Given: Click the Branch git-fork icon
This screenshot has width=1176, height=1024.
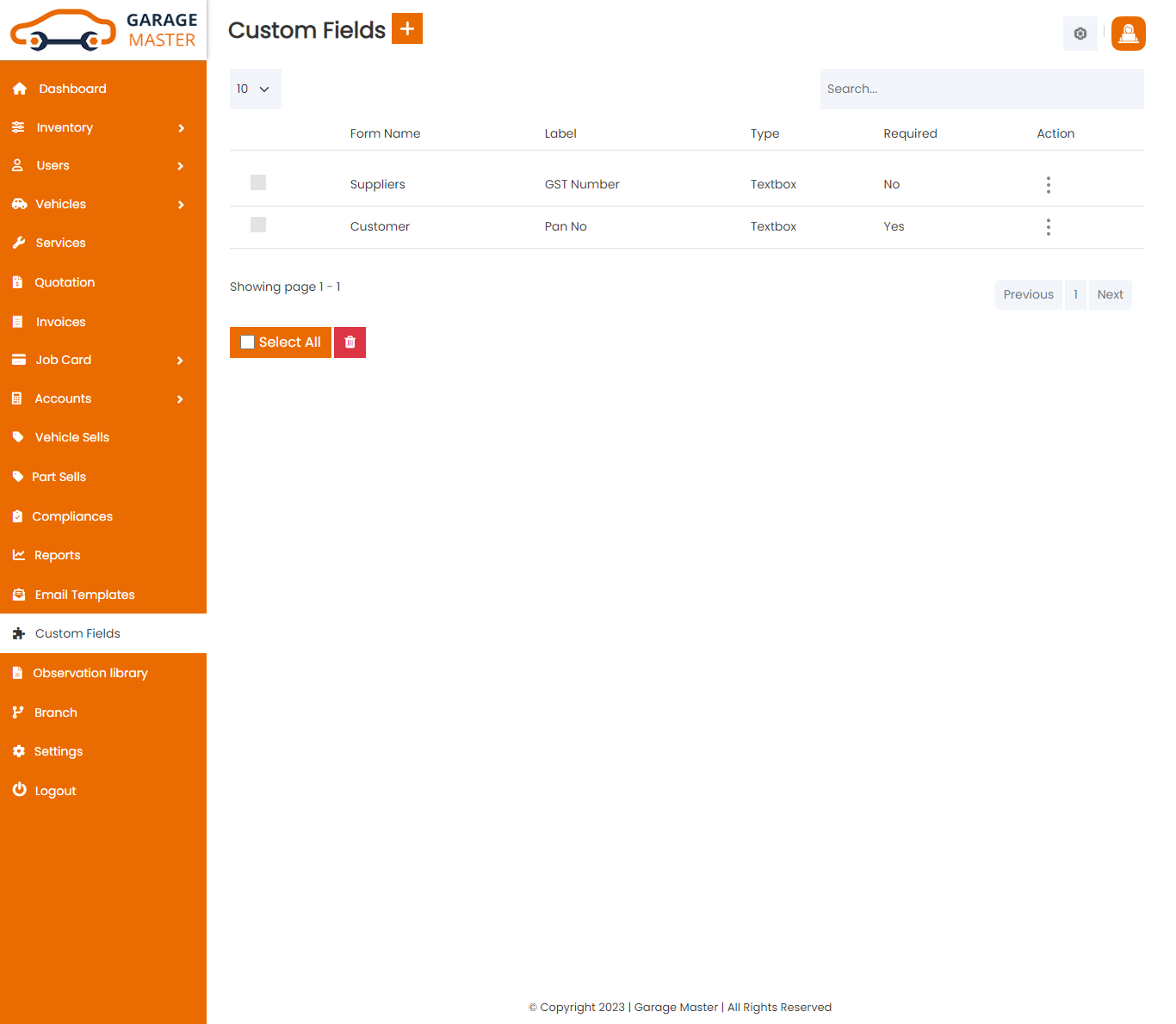Looking at the screenshot, I should (x=18, y=712).
